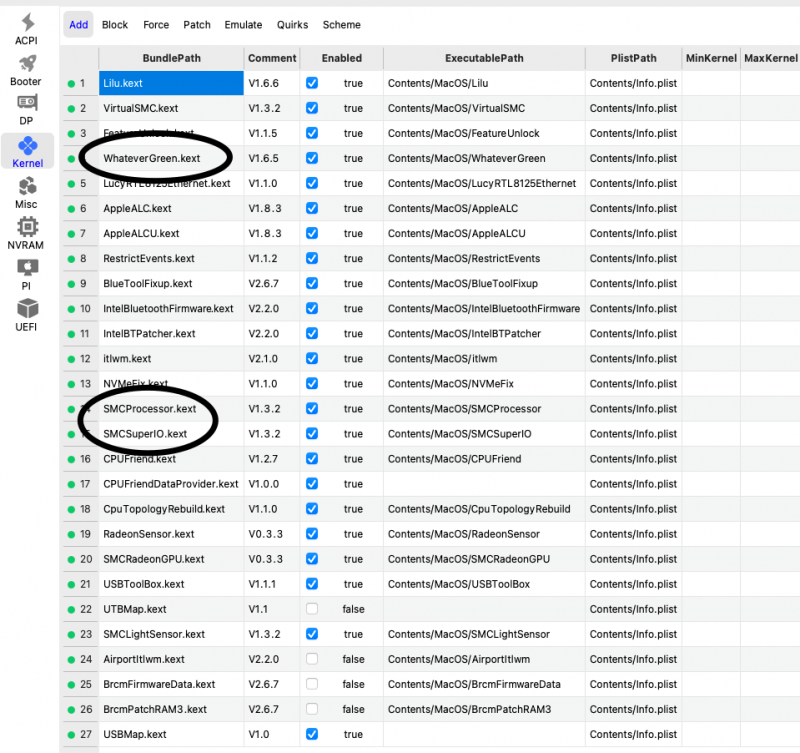Click green status dot of AppleALC.kext row
800x753 pixels.
[x=71, y=209]
